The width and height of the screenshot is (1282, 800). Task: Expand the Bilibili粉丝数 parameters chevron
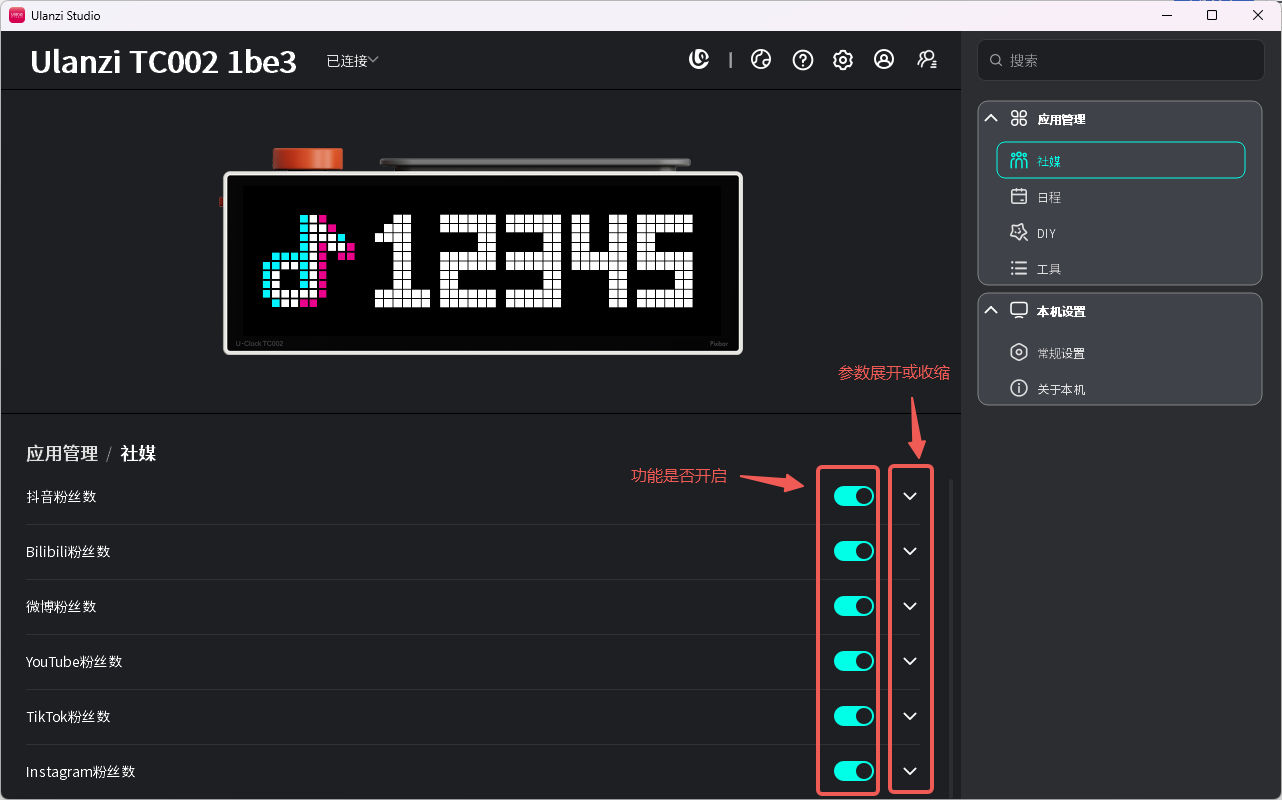click(x=910, y=551)
